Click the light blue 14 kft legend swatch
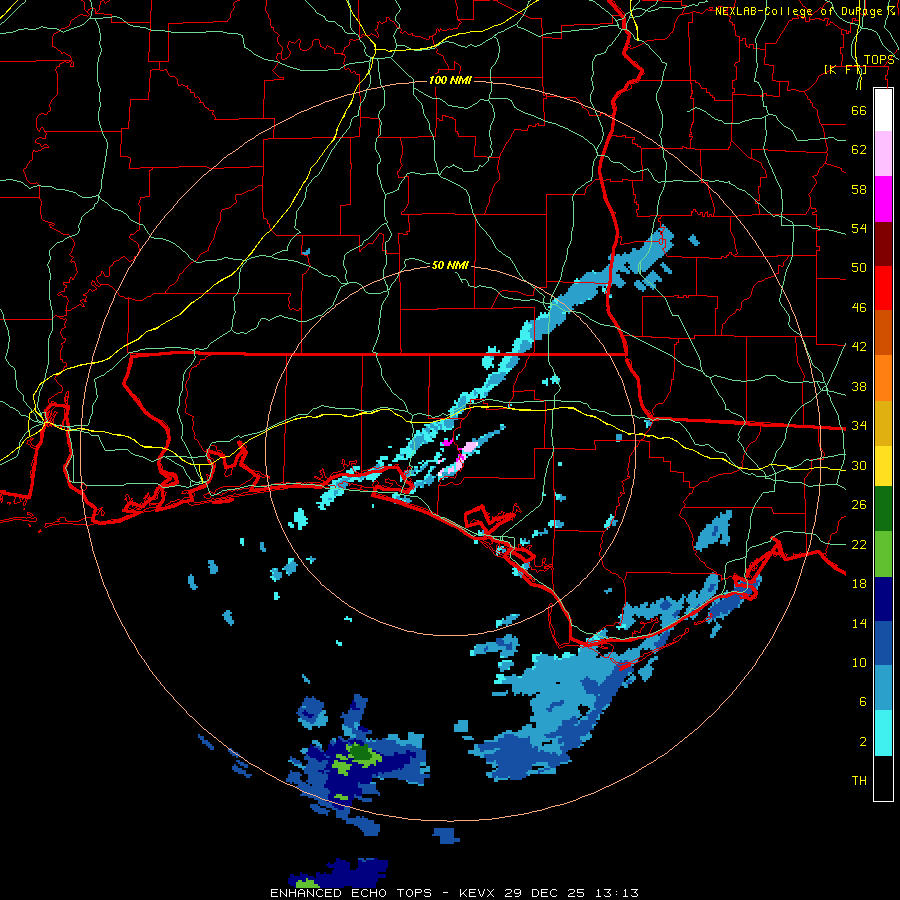 (x=883, y=688)
